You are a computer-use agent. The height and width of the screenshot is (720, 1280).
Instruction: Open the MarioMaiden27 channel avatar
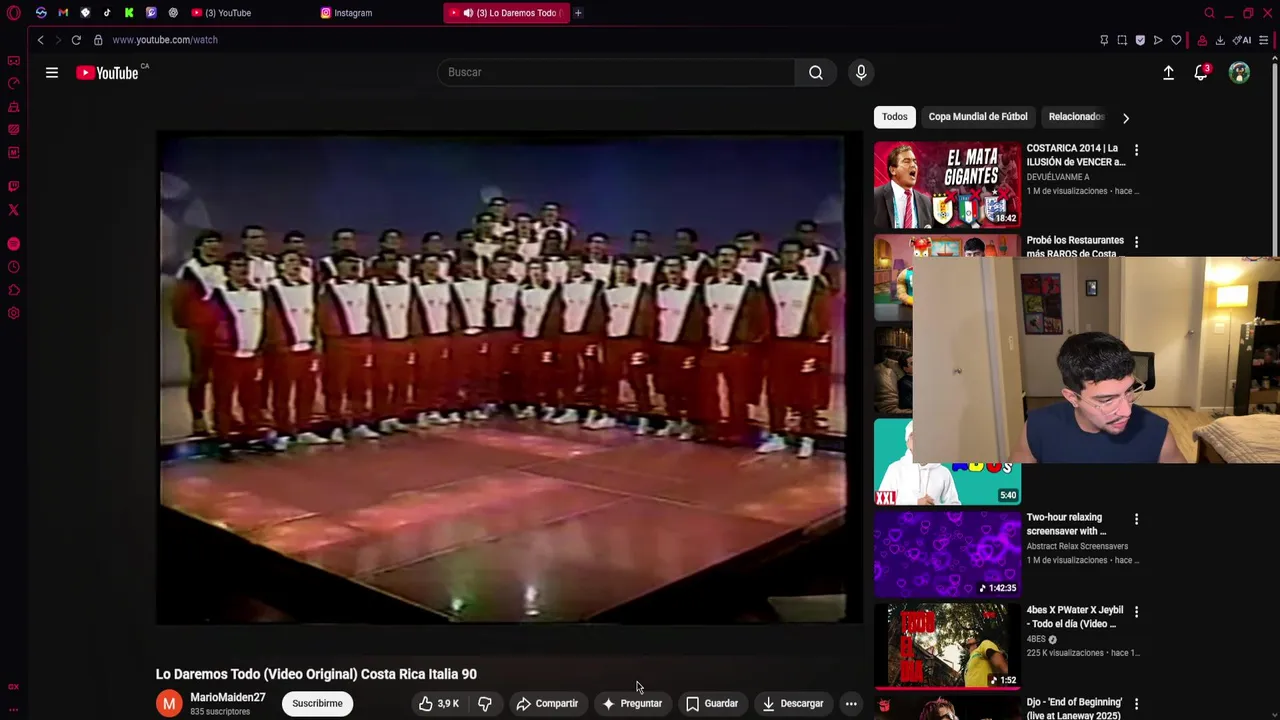(x=169, y=704)
